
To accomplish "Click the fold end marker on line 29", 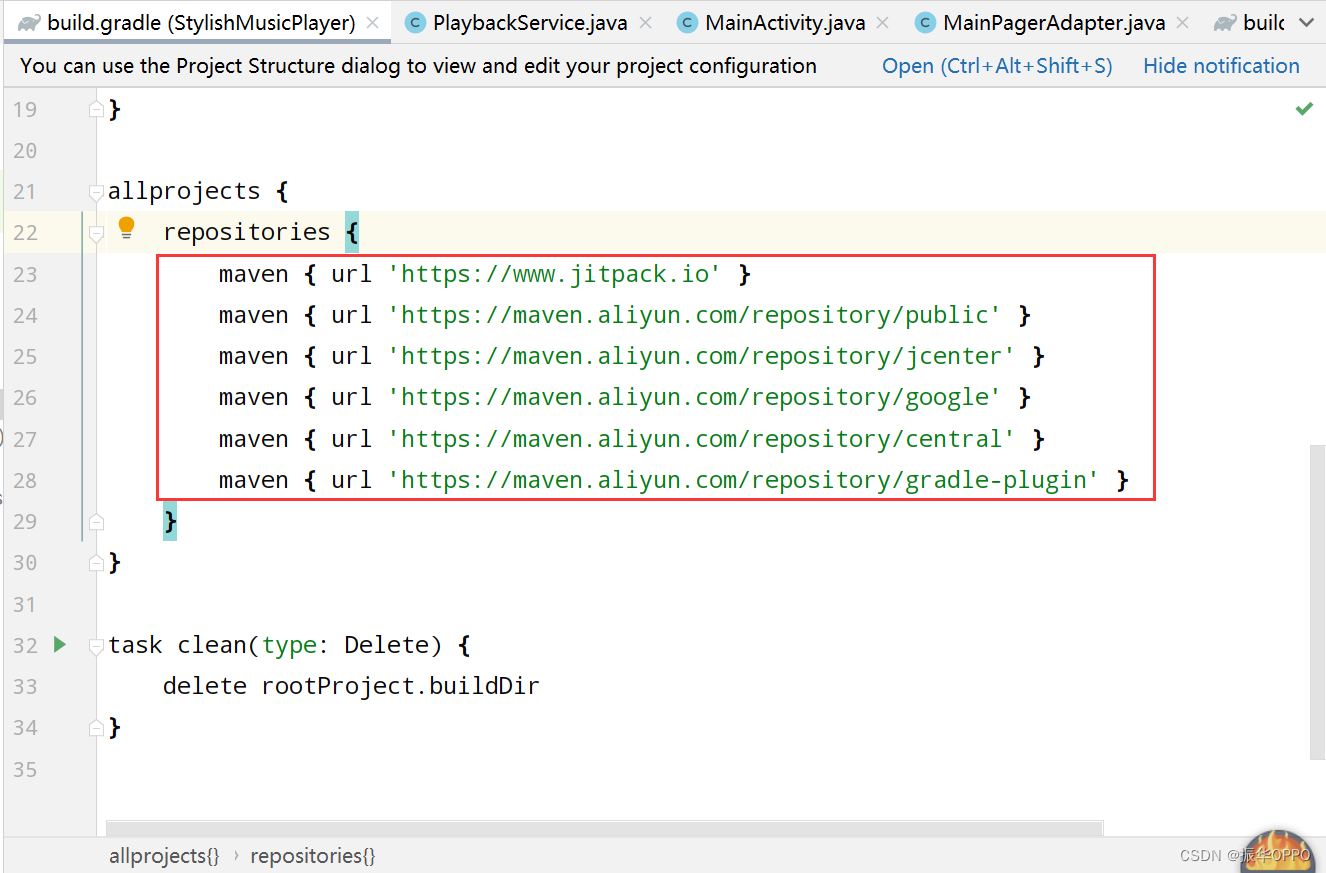I will (96, 521).
